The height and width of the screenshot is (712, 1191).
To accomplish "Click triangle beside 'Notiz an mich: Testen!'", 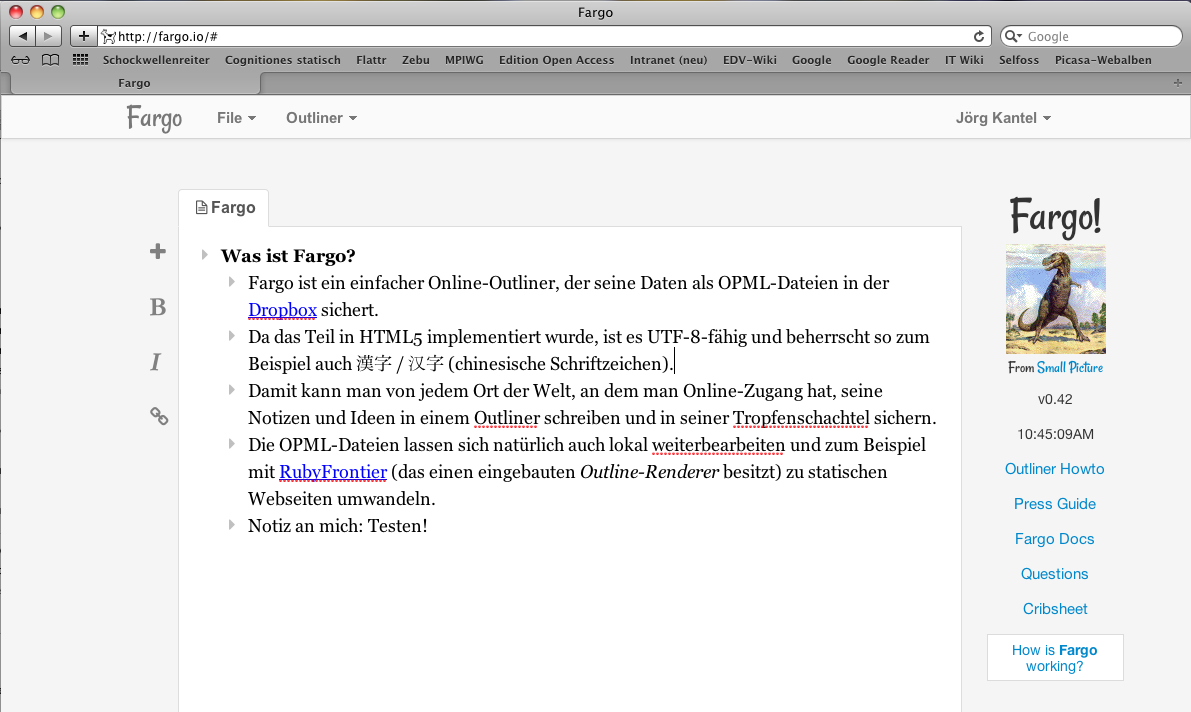I will click(x=232, y=524).
